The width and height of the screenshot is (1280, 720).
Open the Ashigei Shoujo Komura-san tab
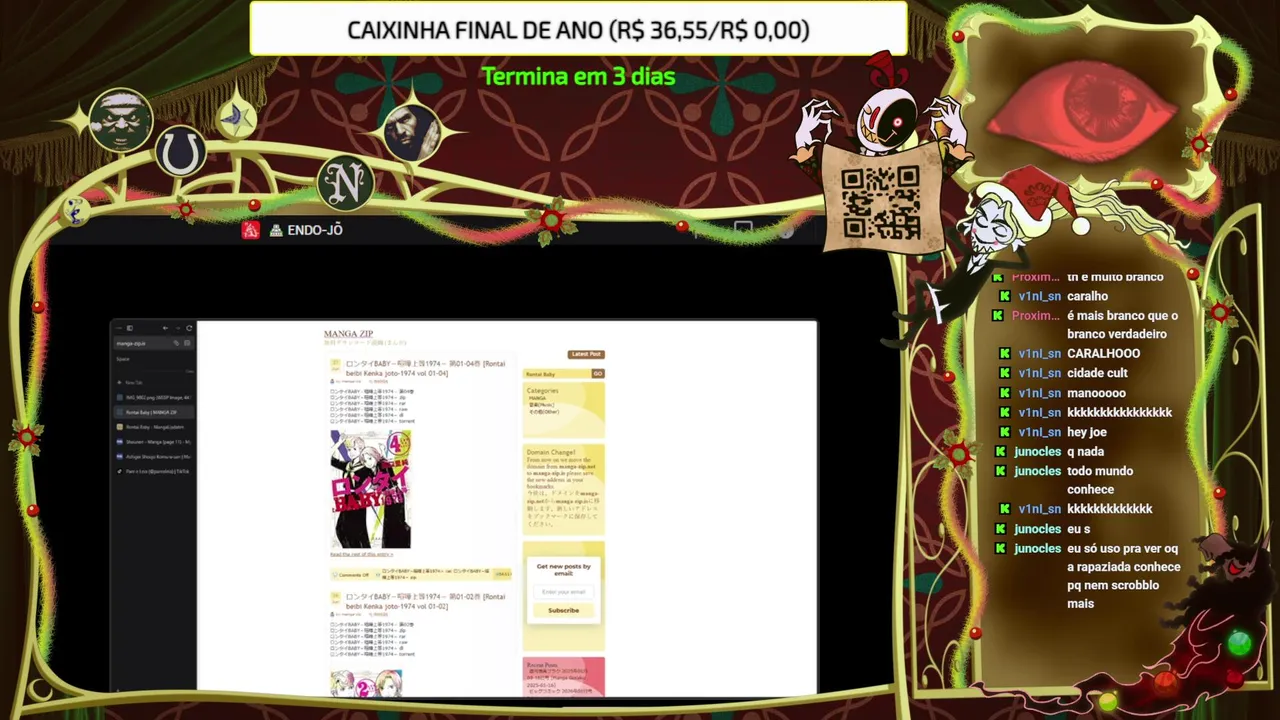click(x=153, y=456)
